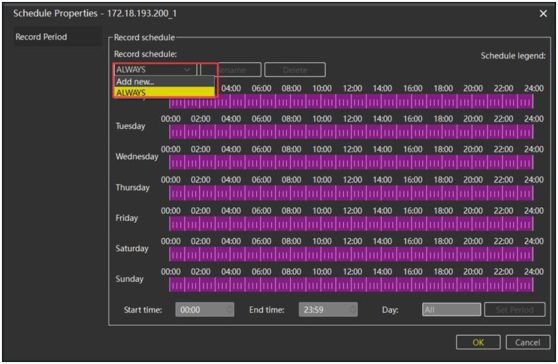Click the Start time field
The height and width of the screenshot is (364, 558).
pos(205,310)
